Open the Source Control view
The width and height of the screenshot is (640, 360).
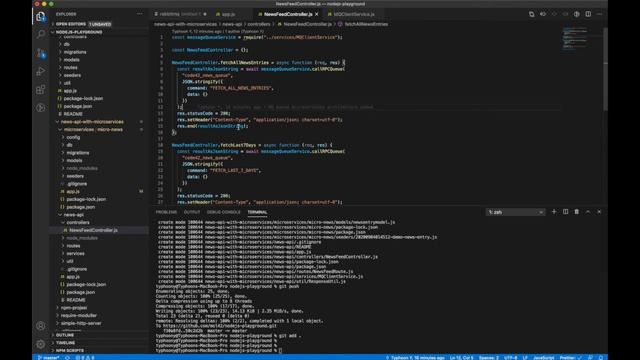[41, 53]
